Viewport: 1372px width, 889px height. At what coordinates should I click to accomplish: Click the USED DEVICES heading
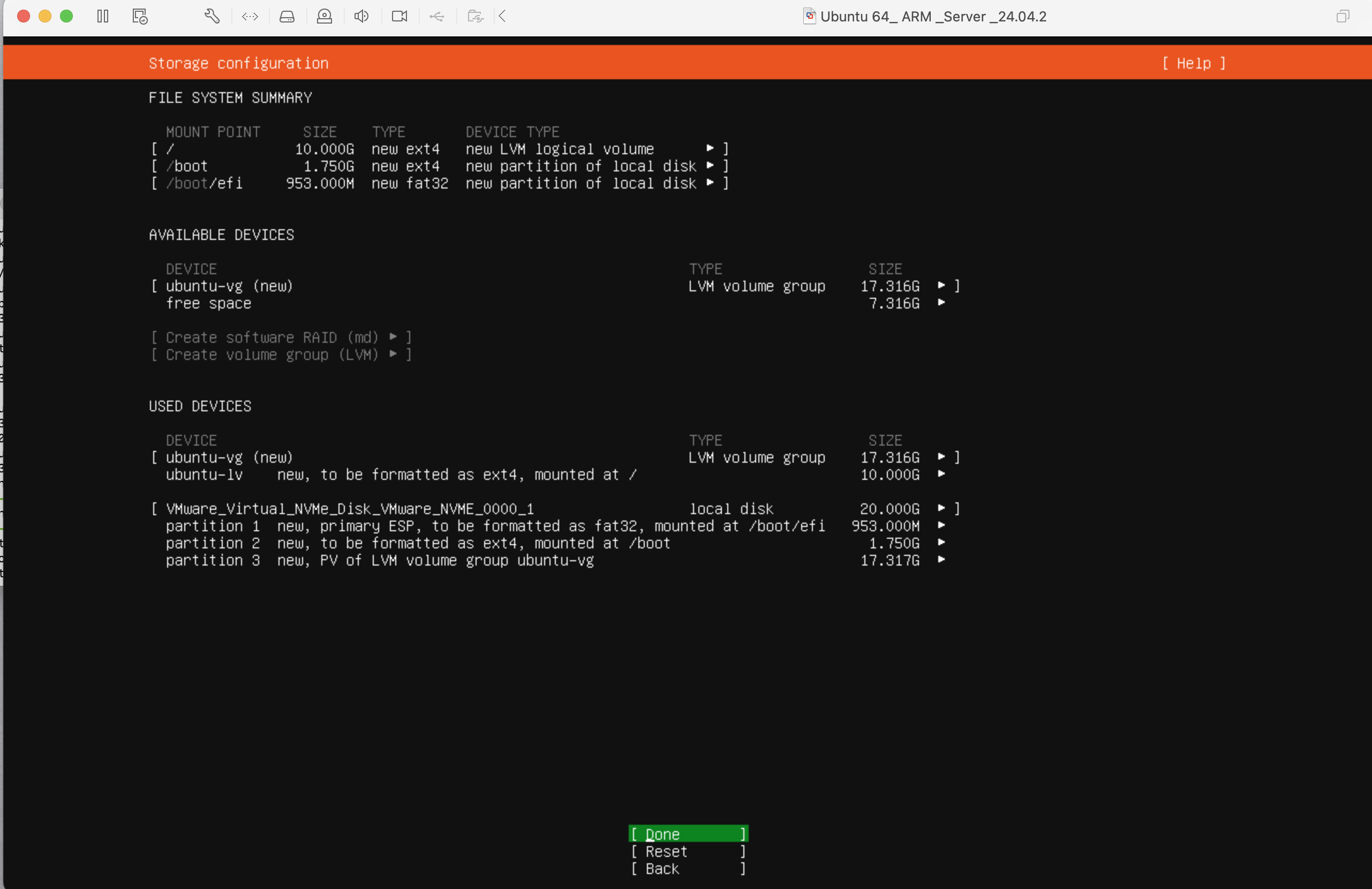(x=200, y=406)
